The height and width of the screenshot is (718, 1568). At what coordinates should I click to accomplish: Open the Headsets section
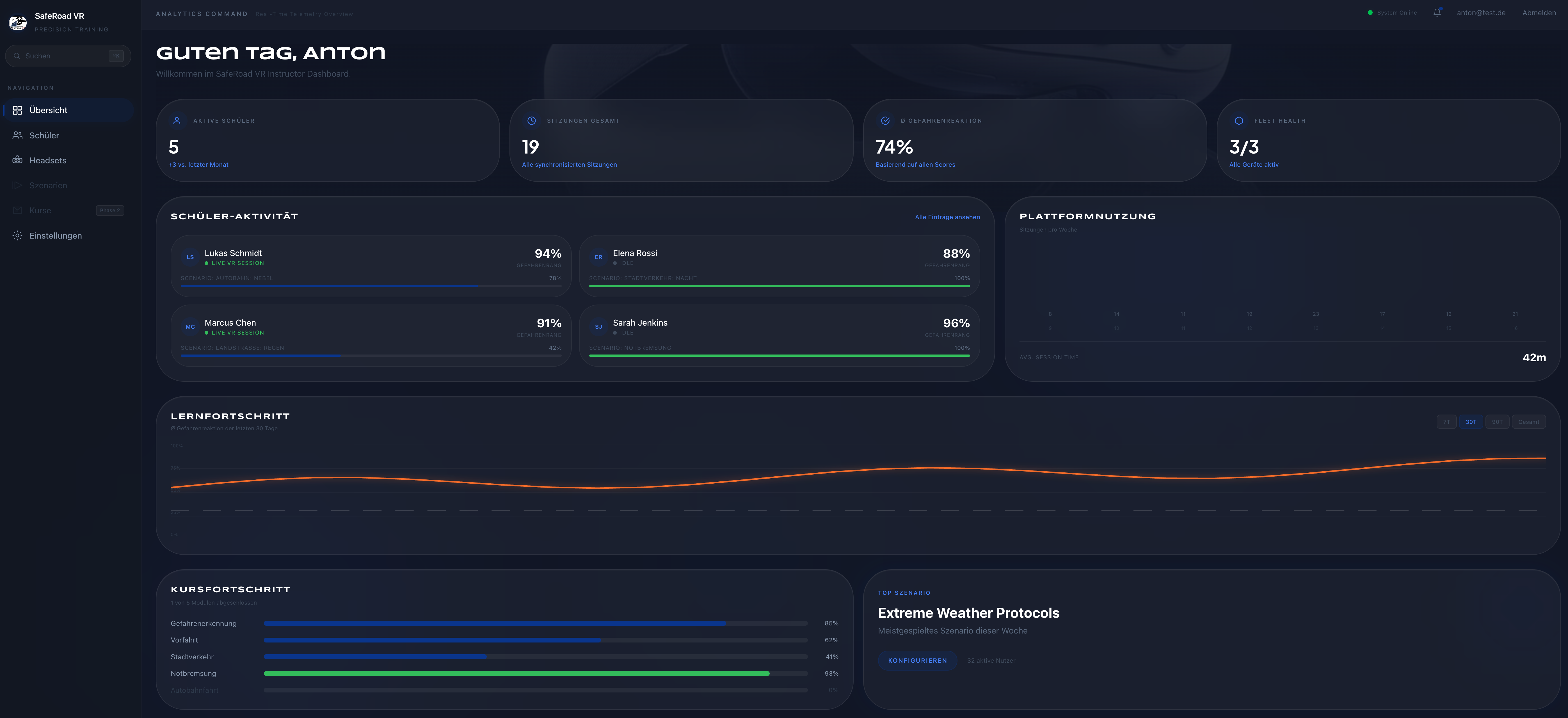coord(68,160)
